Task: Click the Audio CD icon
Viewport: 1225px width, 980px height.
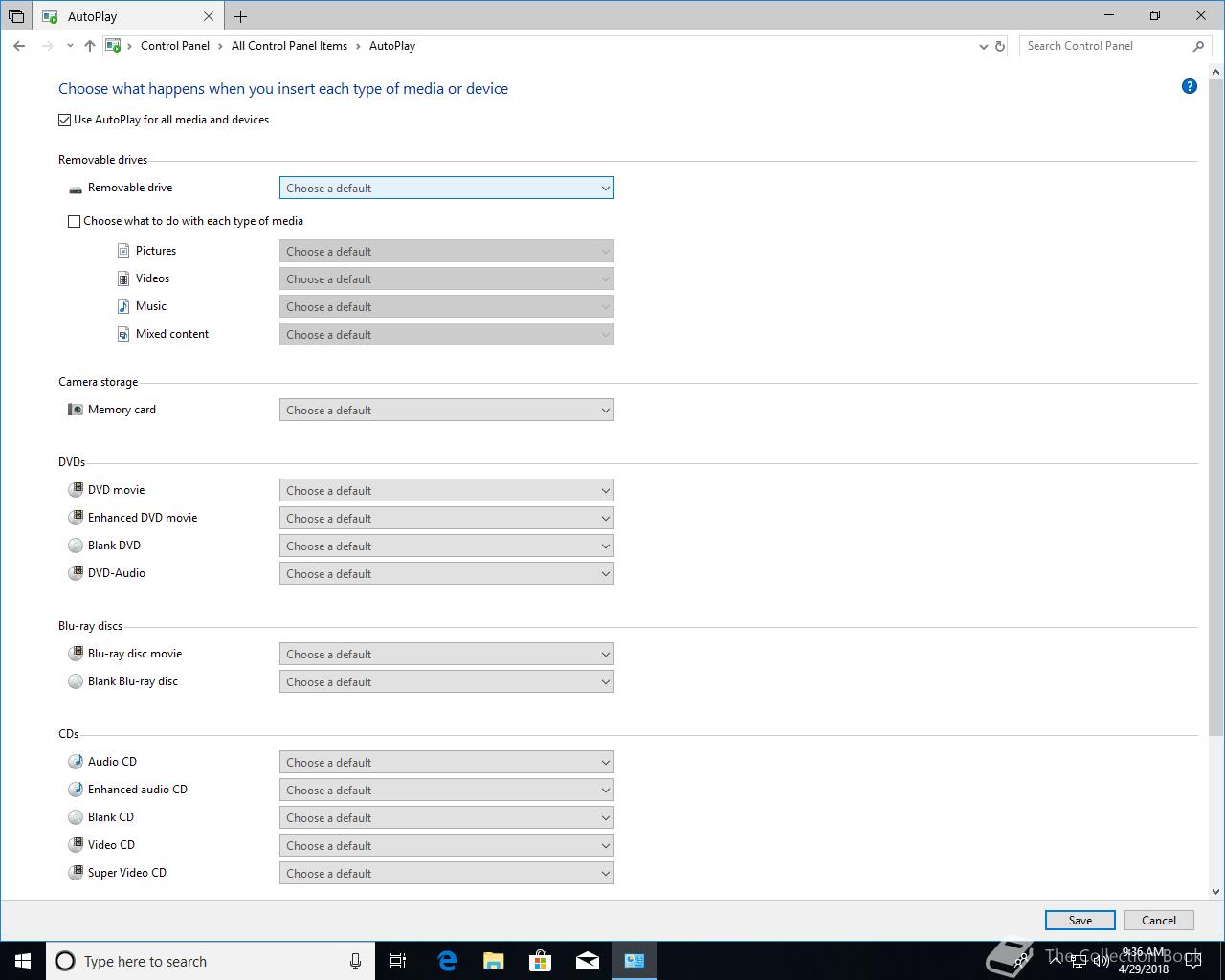Action: pyautogui.click(x=76, y=762)
